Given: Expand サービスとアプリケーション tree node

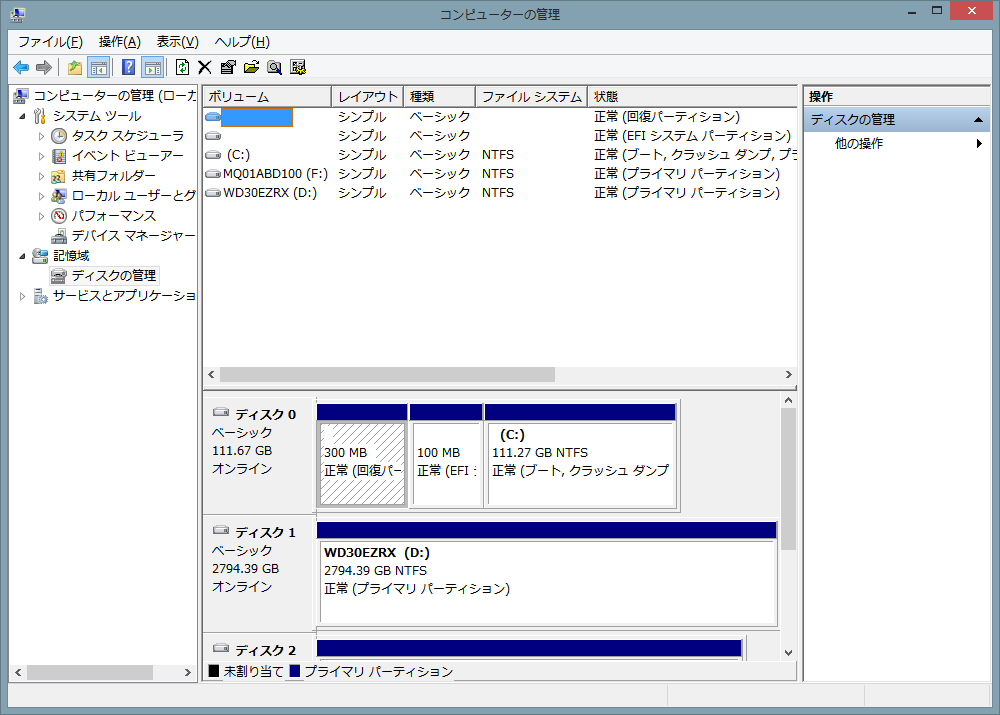Looking at the screenshot, I should [x=23, y=296].
